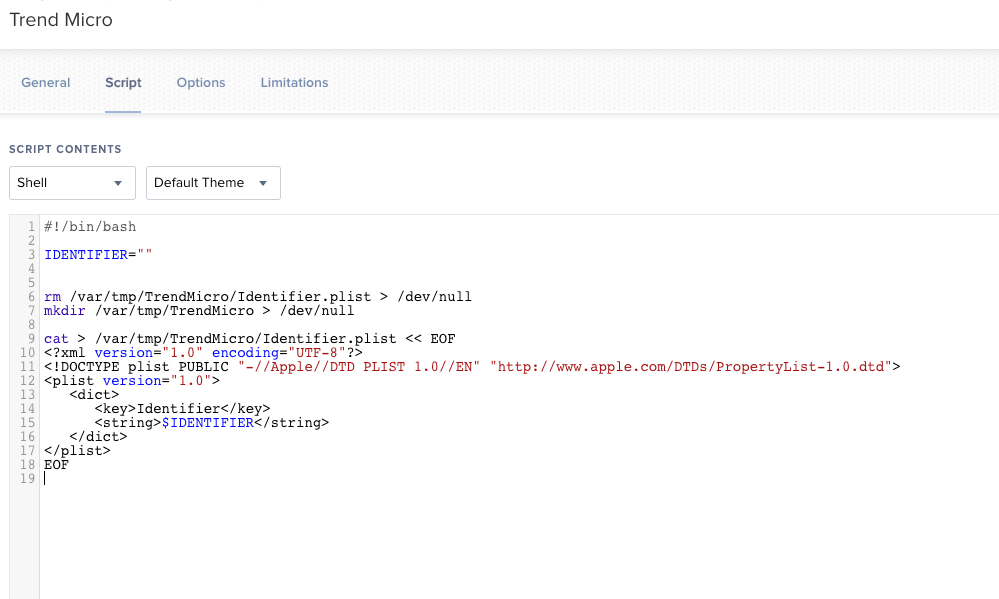Image resolution: width=999 pixels, height=599 pixels.
Task: Open the Shell language dropdown
Action: (x=72, y=183)
